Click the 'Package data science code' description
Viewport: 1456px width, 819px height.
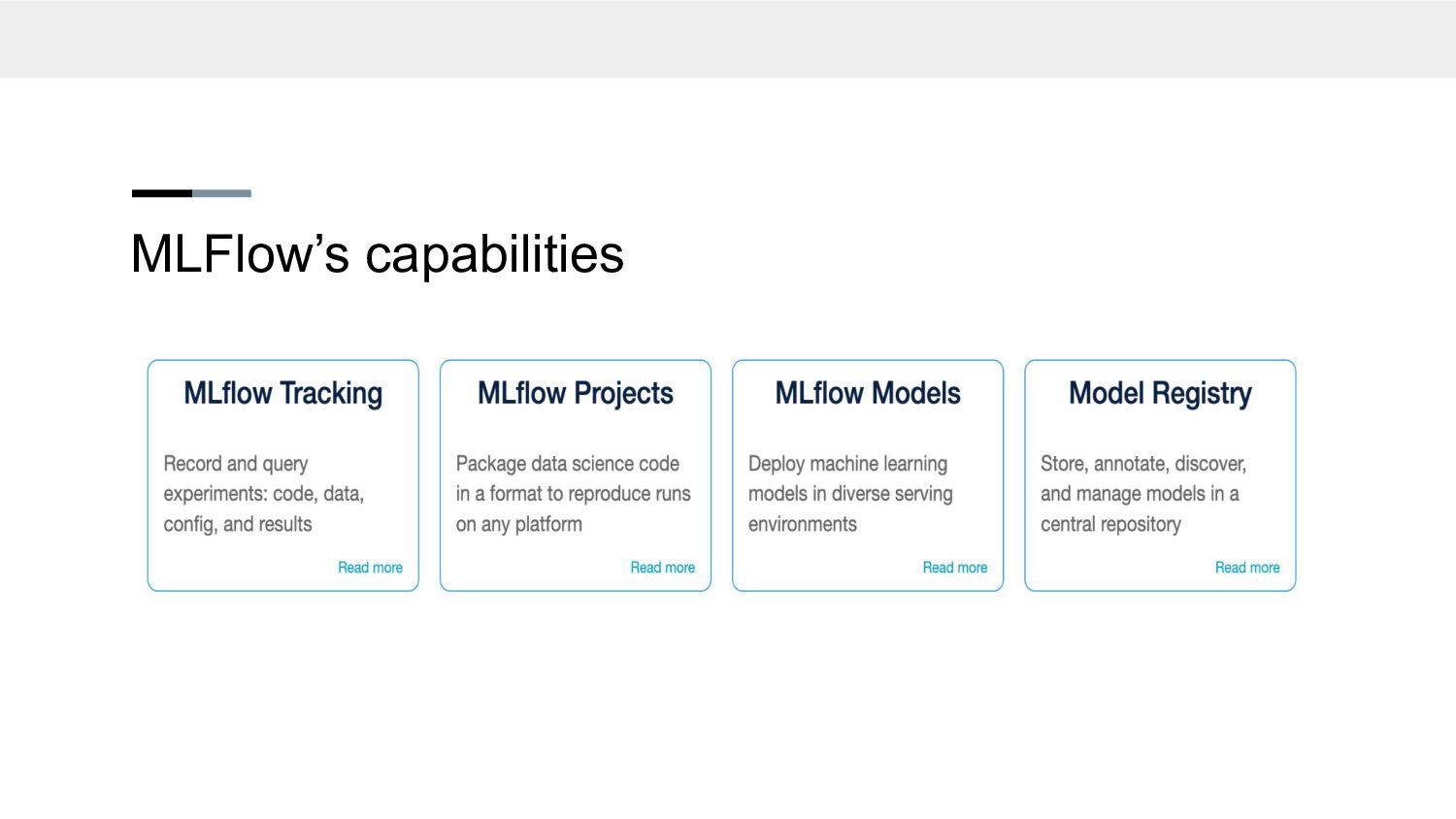[x=574, y=494]
